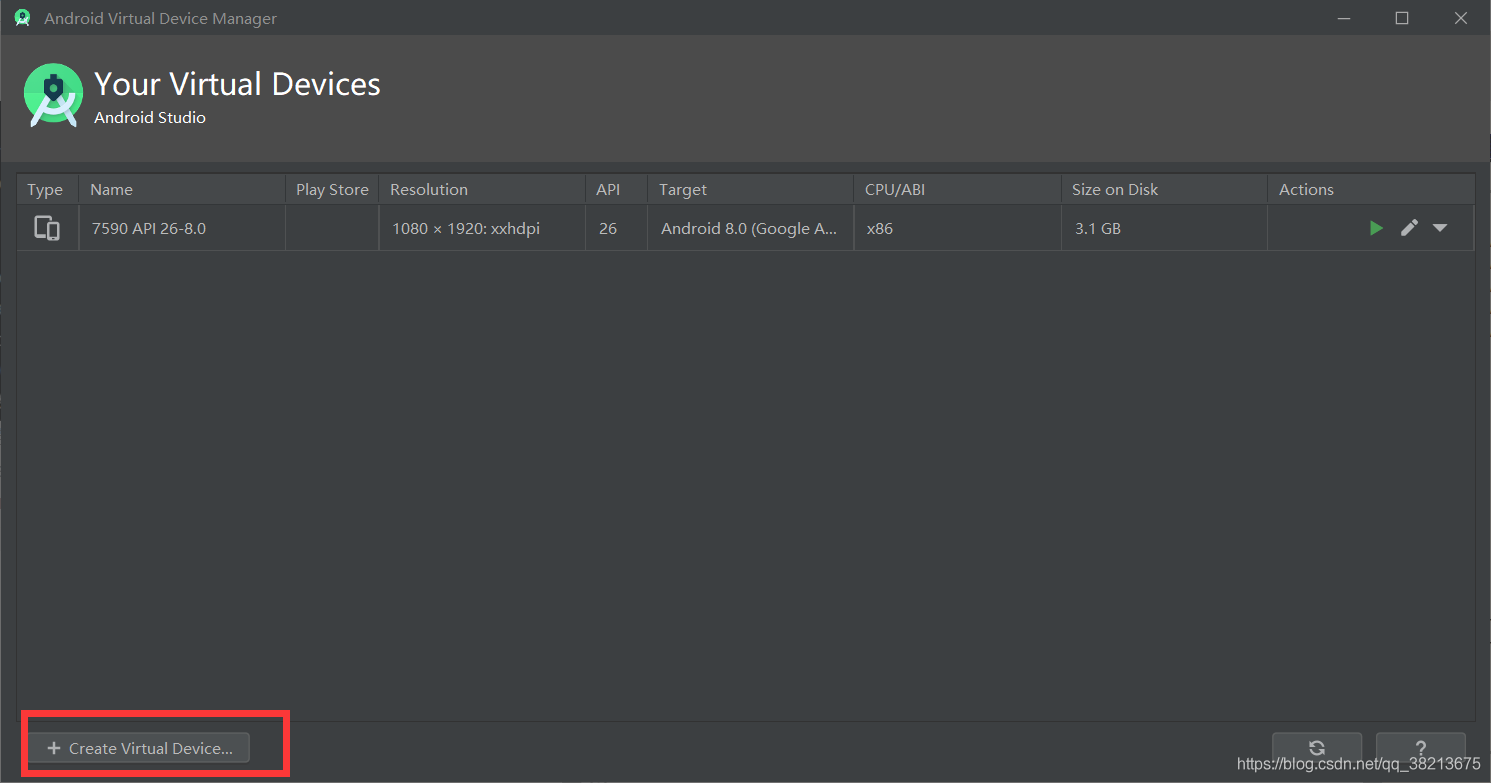Sort by the Type column header
1491x783 pixels.
coord(45,189)
